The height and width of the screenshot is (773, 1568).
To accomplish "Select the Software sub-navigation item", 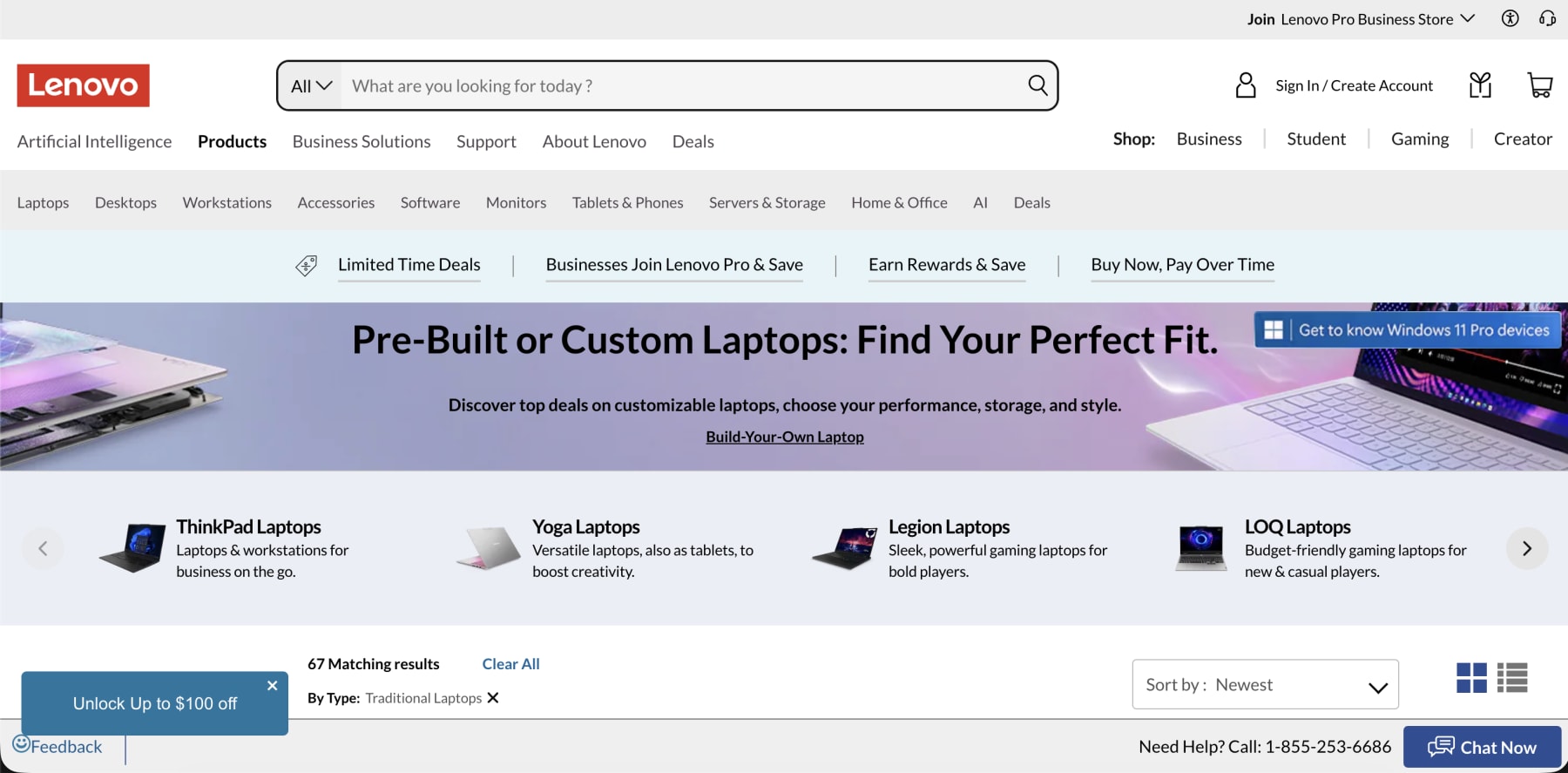I will (430, 202).
